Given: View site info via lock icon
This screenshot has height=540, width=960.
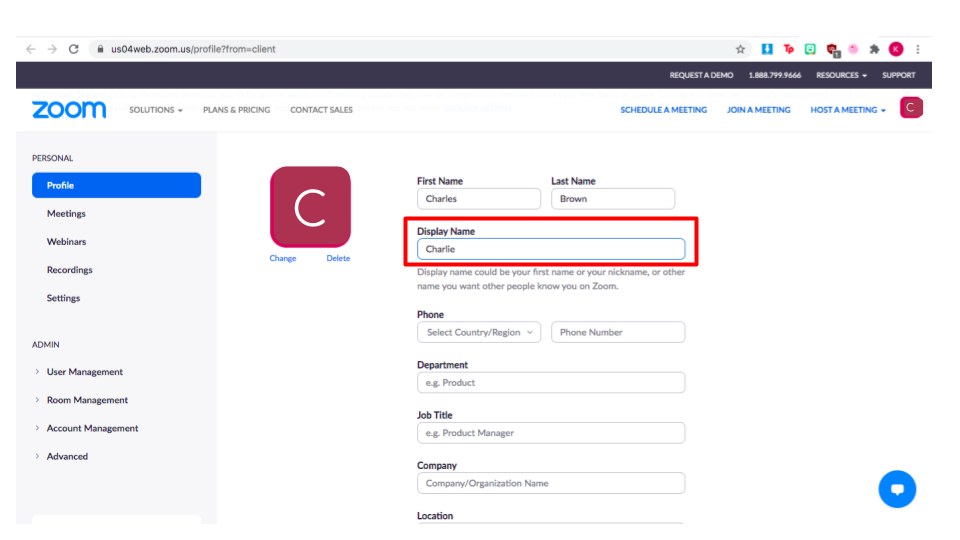Looking at the screenshot, I should point(100,49).
